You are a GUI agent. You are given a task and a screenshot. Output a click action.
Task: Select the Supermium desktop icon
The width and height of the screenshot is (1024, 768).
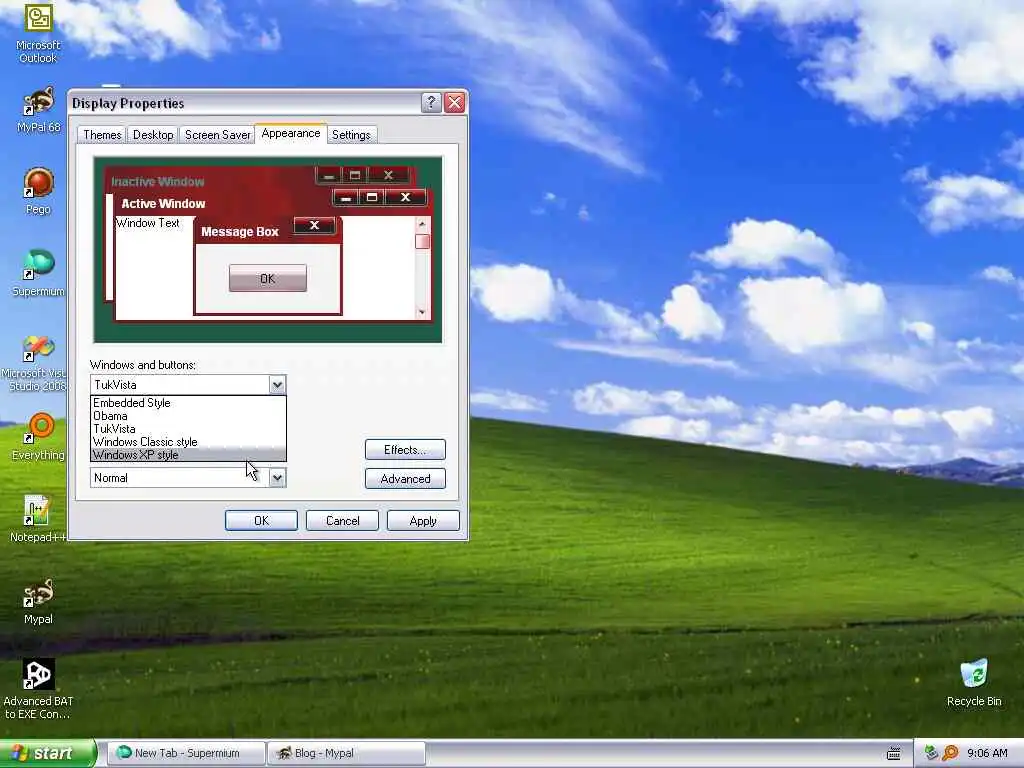(38, 273)
